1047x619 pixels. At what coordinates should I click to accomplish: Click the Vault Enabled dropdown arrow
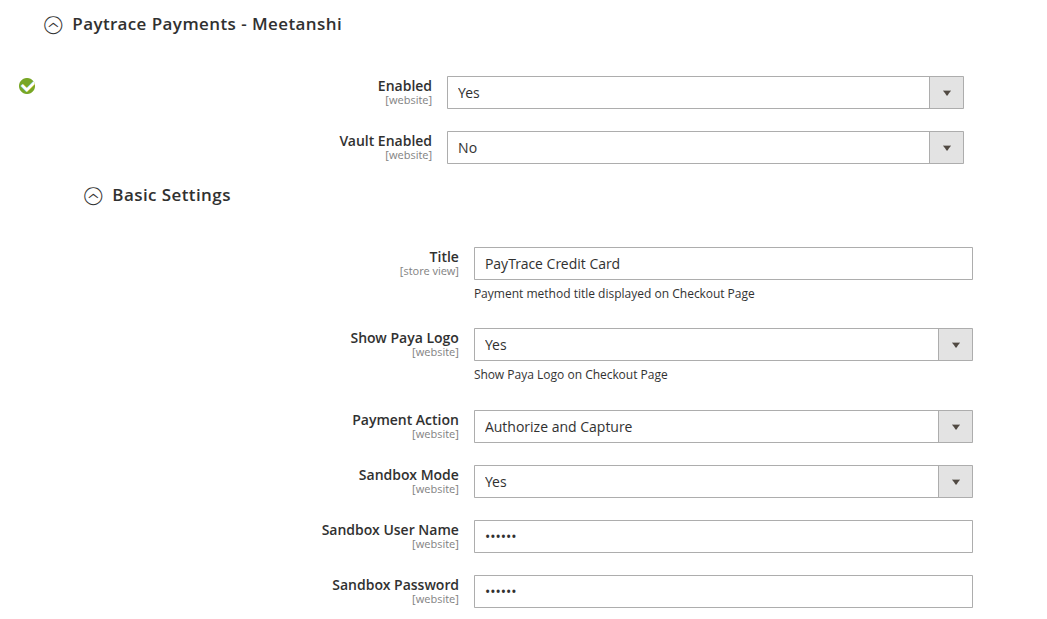(x=946, y=148)
